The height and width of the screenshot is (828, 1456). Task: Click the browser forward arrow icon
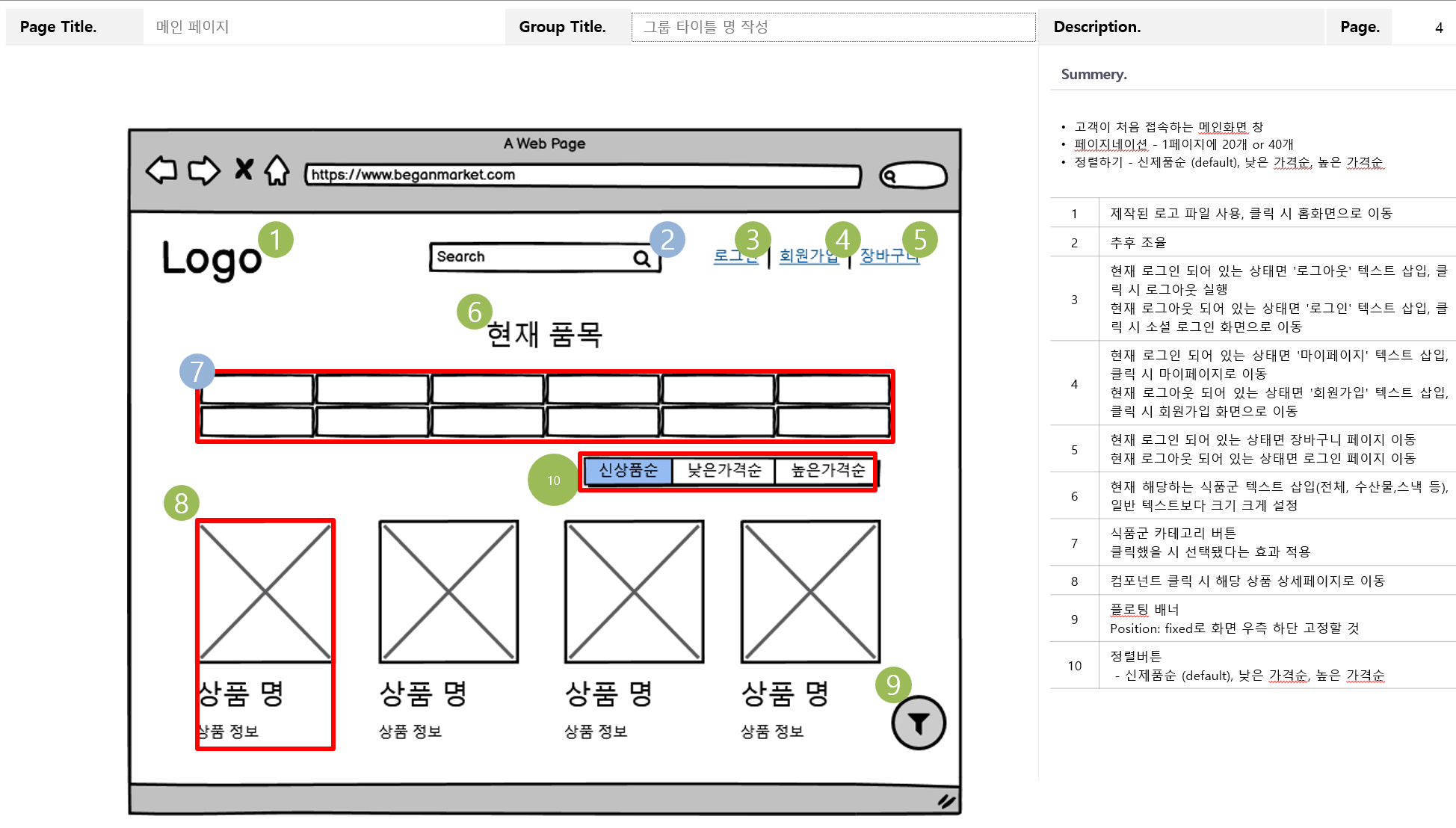(x=204, y=170)
